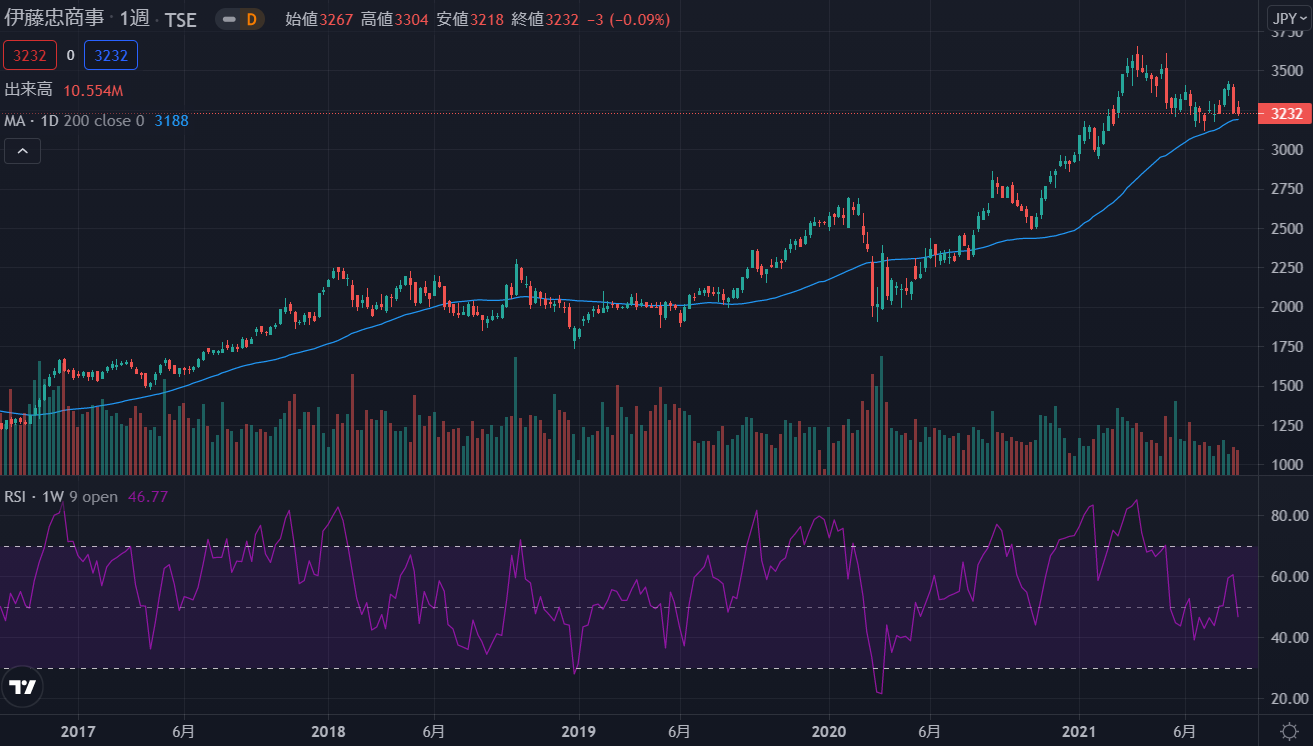The width and height of the screenshot is (1313, 746).
Task: Click 1250 on the price axis
Action: (1287, 426)
